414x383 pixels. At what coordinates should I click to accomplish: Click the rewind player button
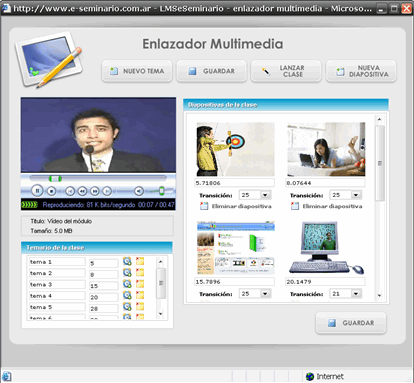(82, 191)
